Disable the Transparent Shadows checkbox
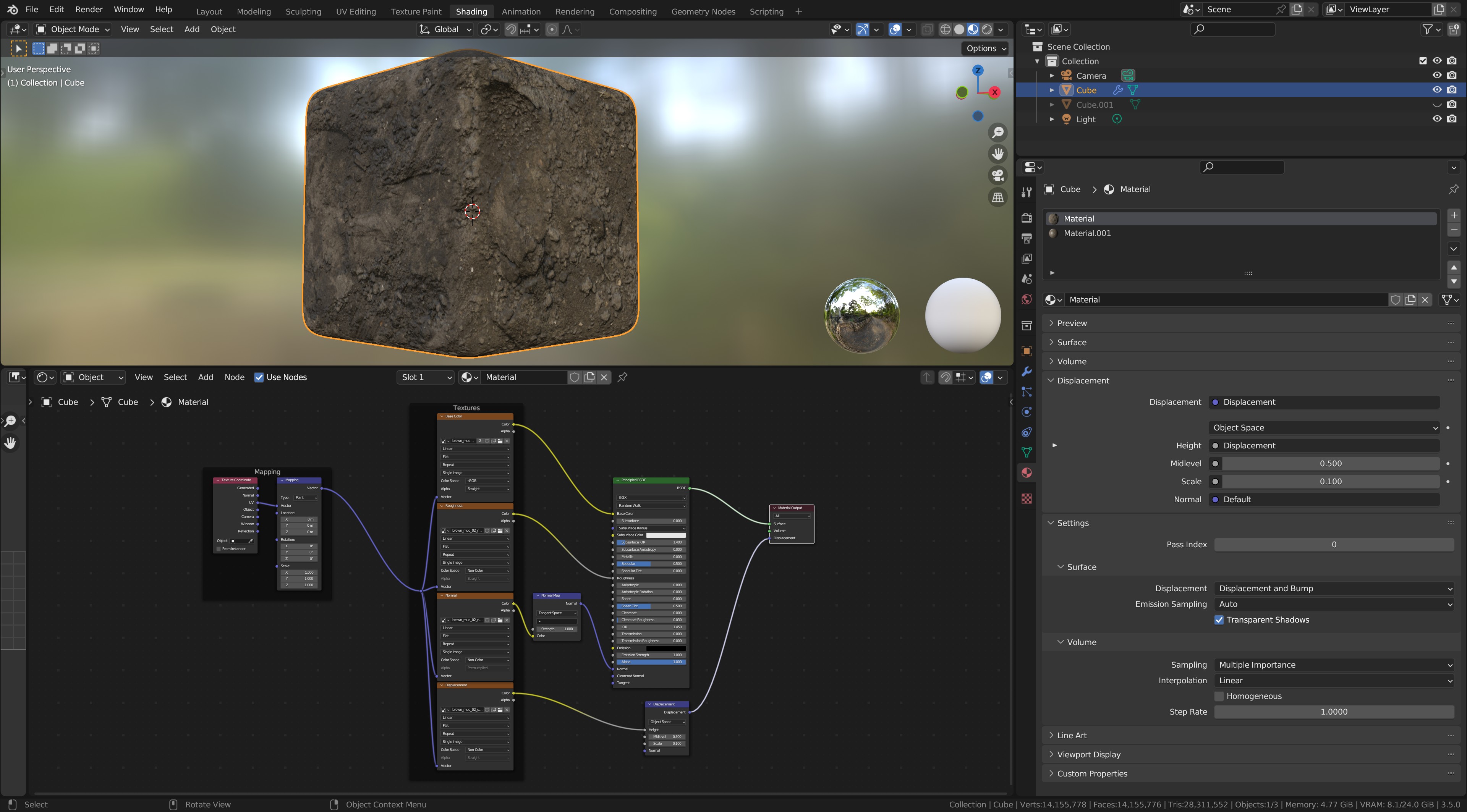Screen dimensions: 1467x812 coord(1219,620)
